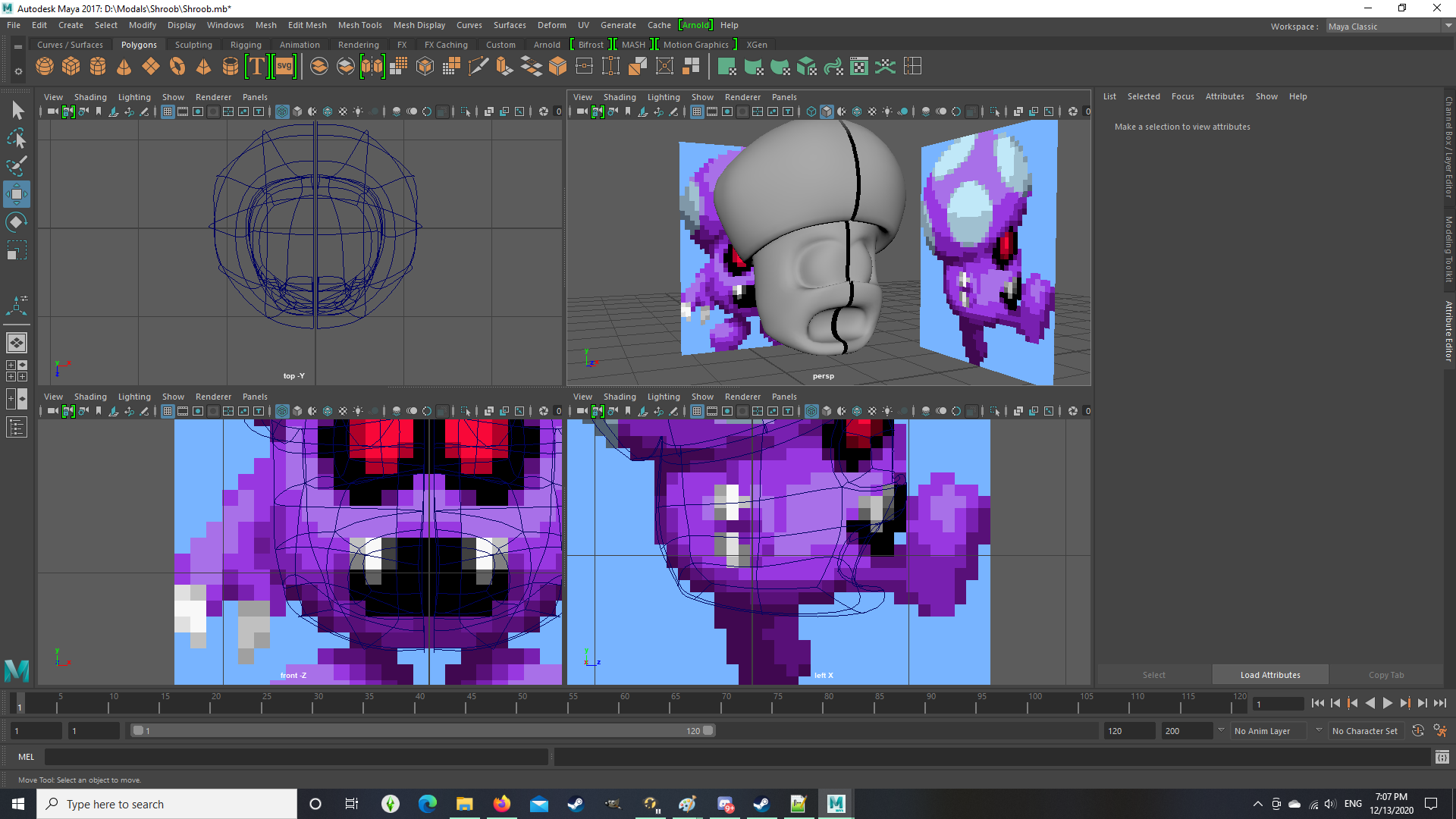Create polygon Type text tool
The width and height of the screenshot is (1456, 819).
click(x=257, y=67)
